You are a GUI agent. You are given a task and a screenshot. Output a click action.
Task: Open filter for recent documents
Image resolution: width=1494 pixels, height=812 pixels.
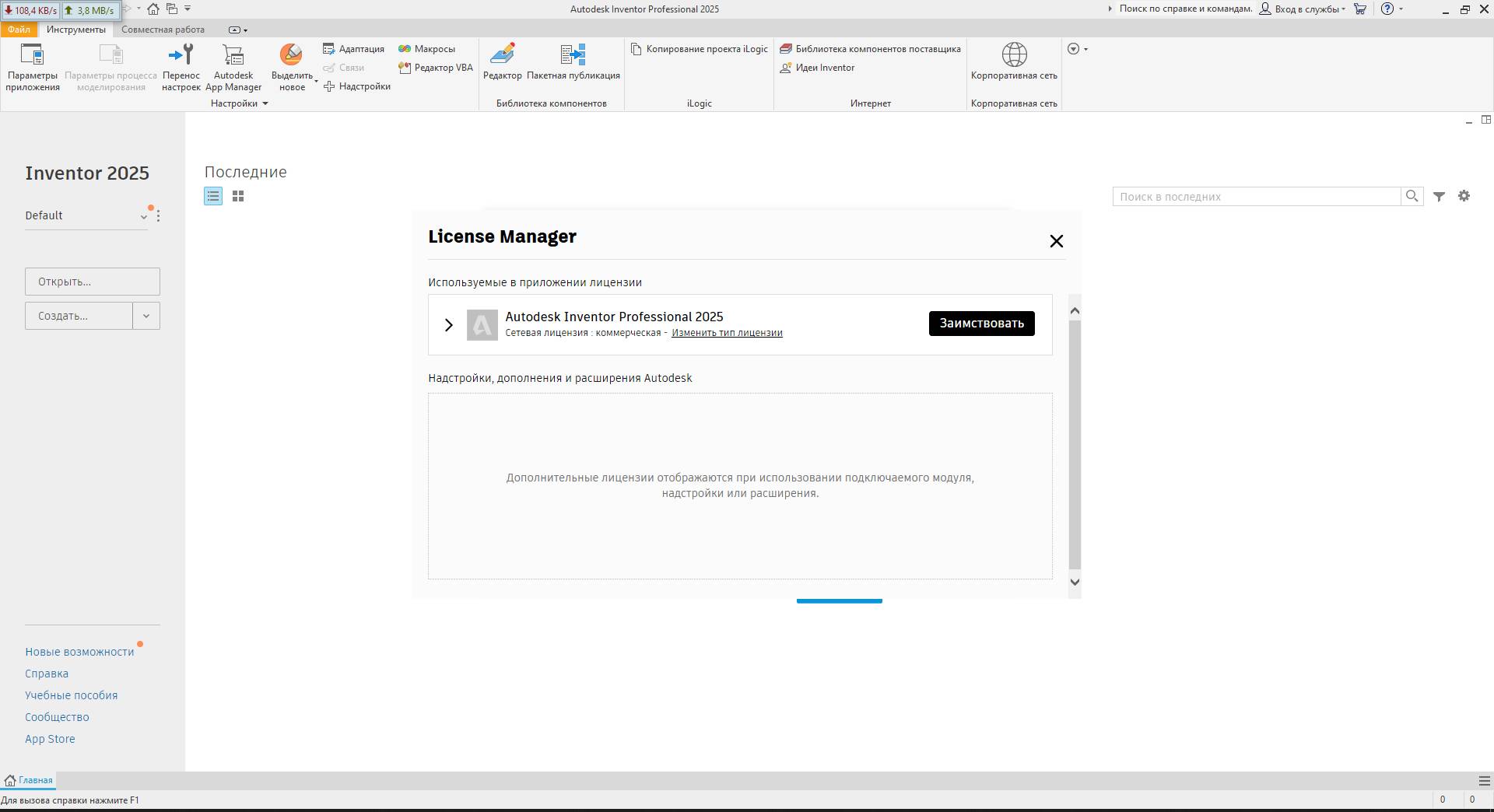pos(1439,197)
